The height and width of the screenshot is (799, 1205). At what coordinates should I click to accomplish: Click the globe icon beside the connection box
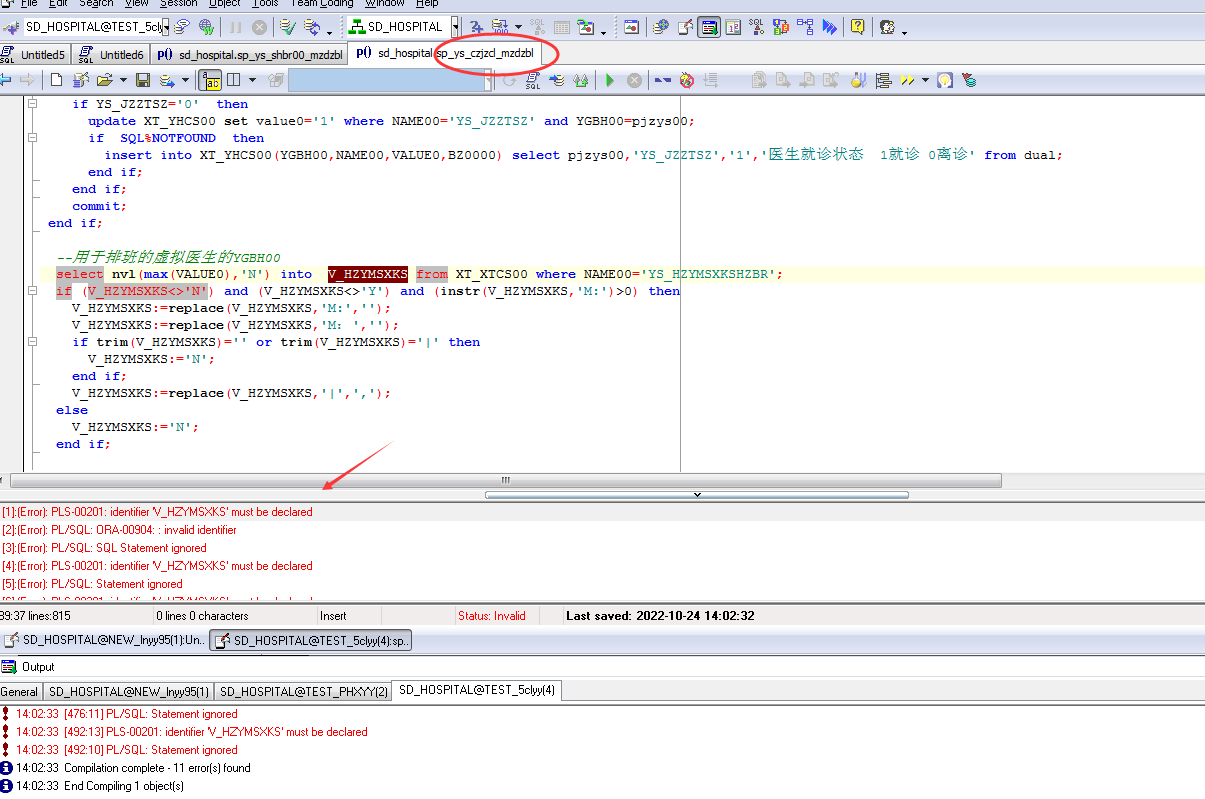[207, 27]
